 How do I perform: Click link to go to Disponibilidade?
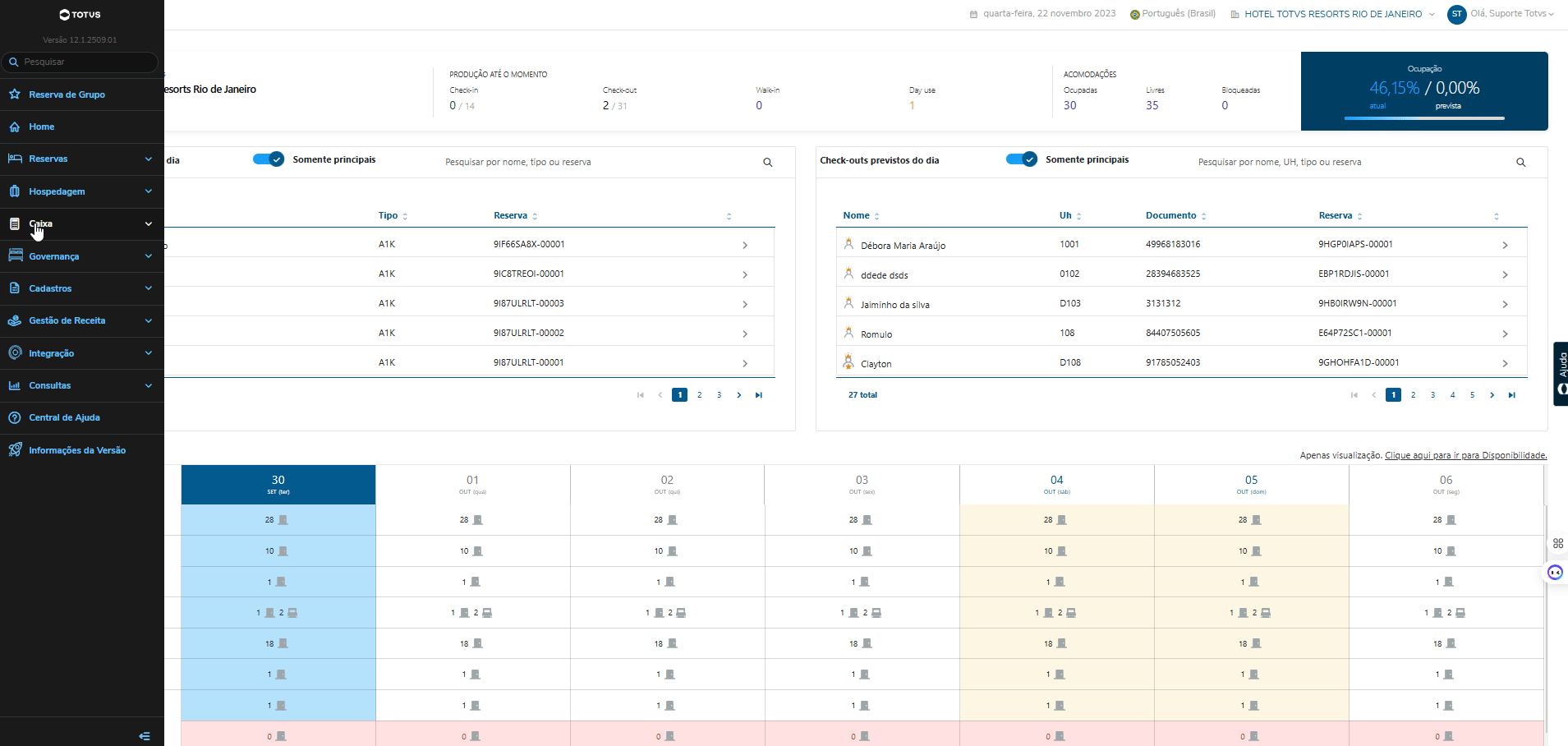click(x=1465, y=455)
